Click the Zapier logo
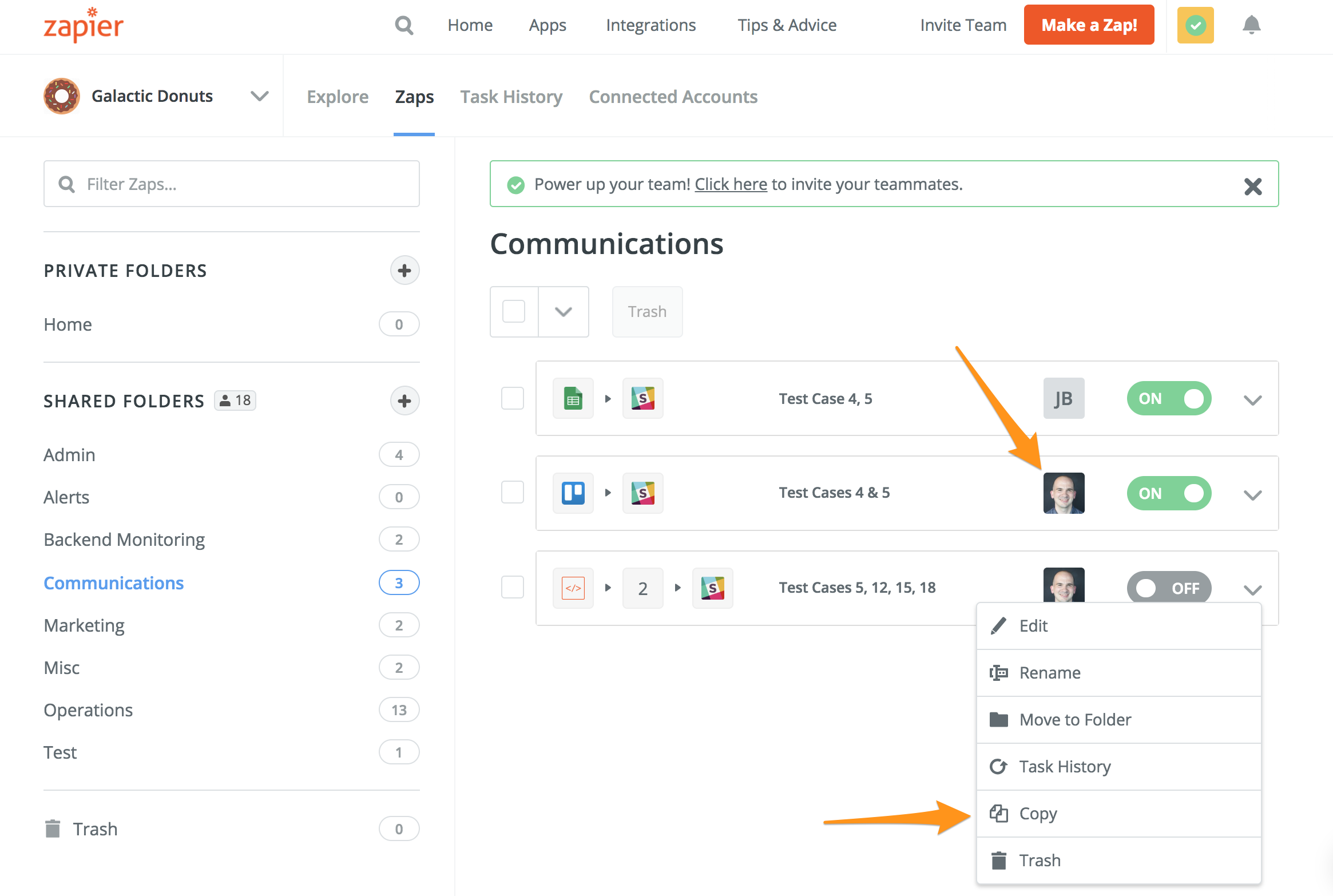 (x=82, y=25)
